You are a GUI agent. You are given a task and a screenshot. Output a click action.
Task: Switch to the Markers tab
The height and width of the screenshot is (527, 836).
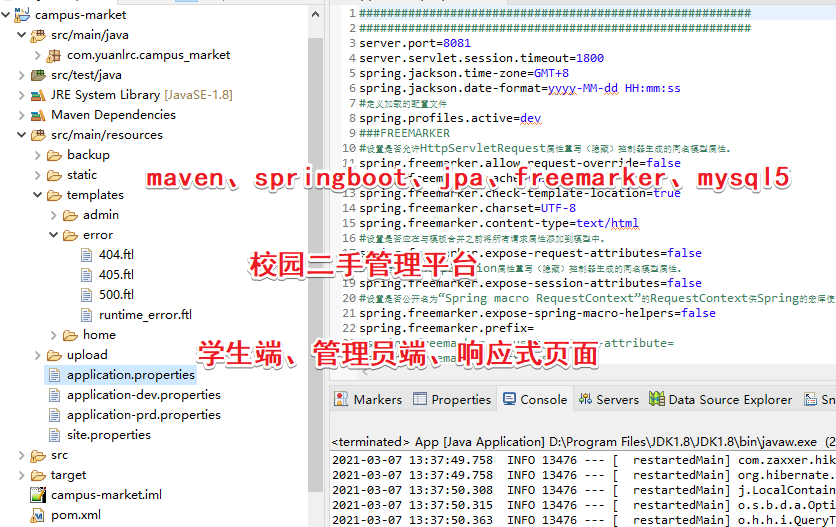tap(368, 400)
